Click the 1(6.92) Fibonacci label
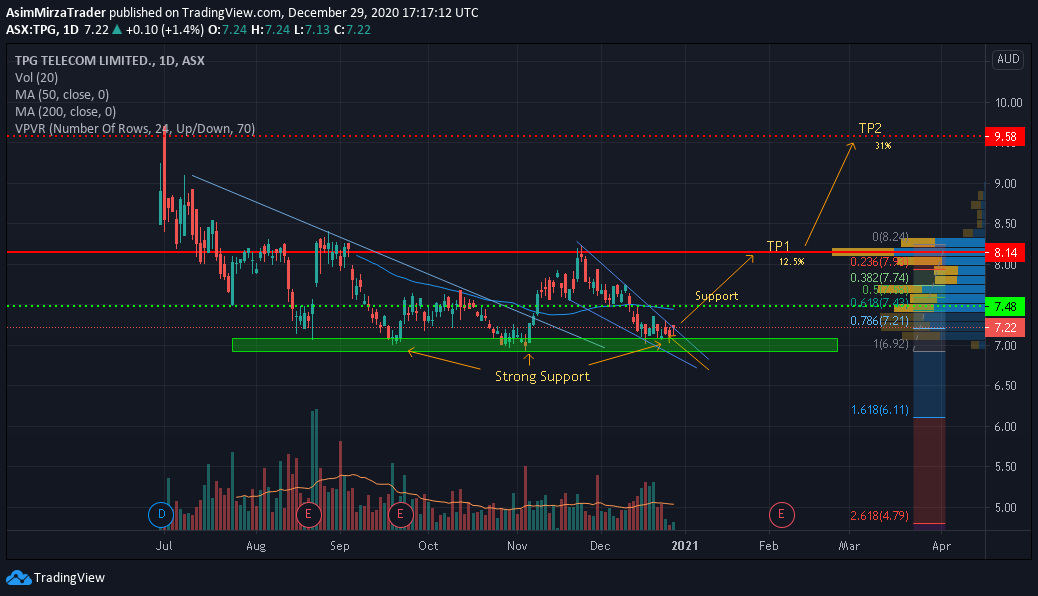 click(x=890, y=344)
